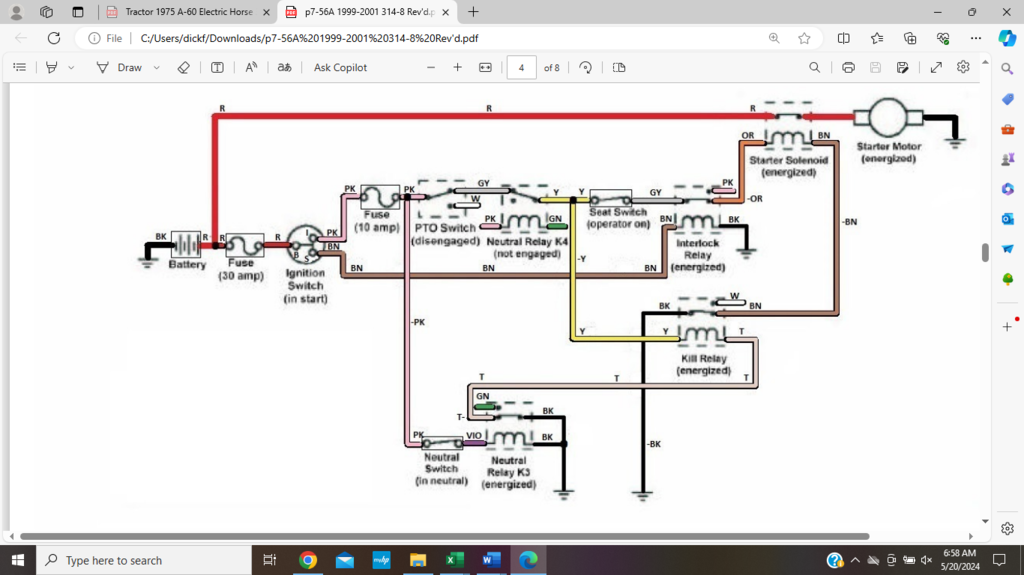
Task: Click the Fit to width icon
Action: 485,67
